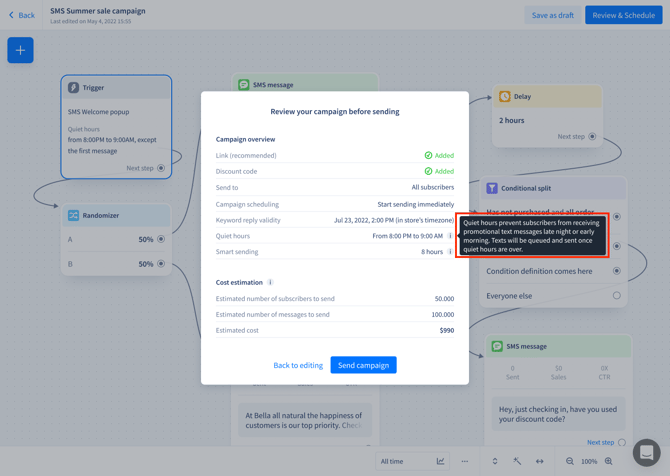
Task: Click the Save as draft button
Action: (x=552, y=15)
